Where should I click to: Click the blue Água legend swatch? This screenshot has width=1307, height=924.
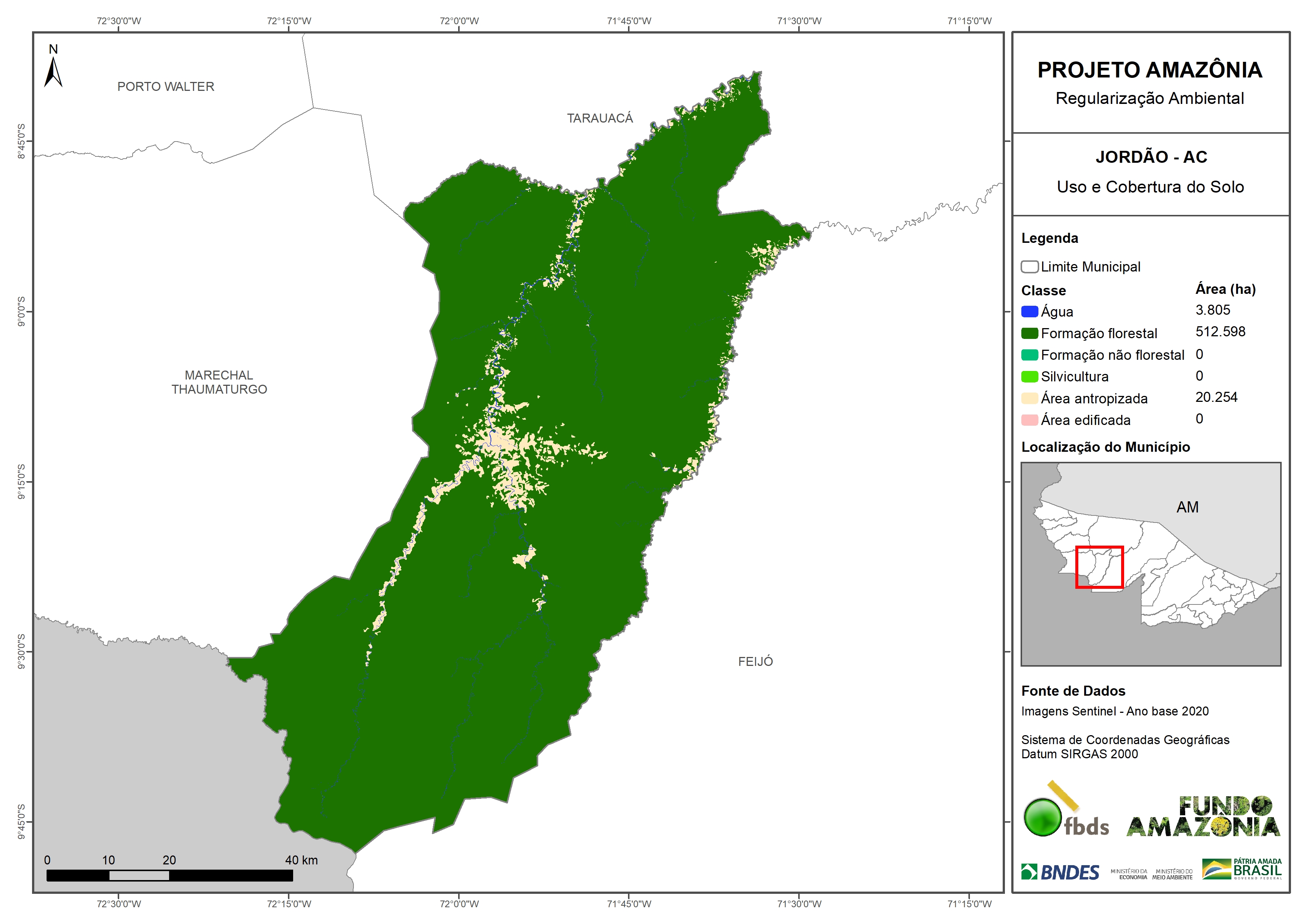click(1029, 311)
